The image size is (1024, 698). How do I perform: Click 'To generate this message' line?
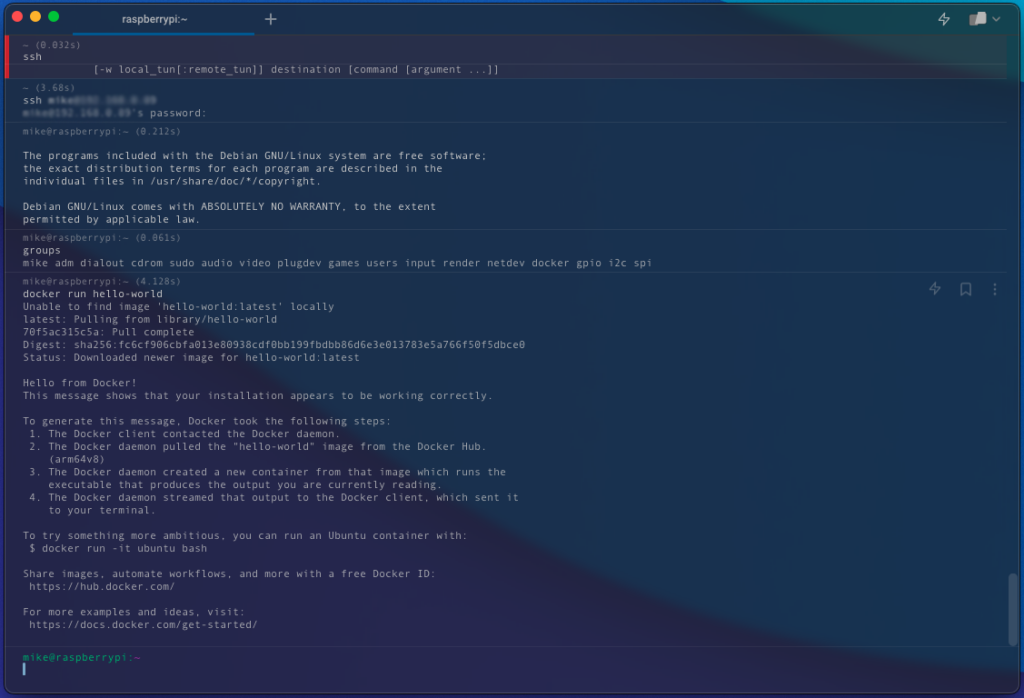206,421
